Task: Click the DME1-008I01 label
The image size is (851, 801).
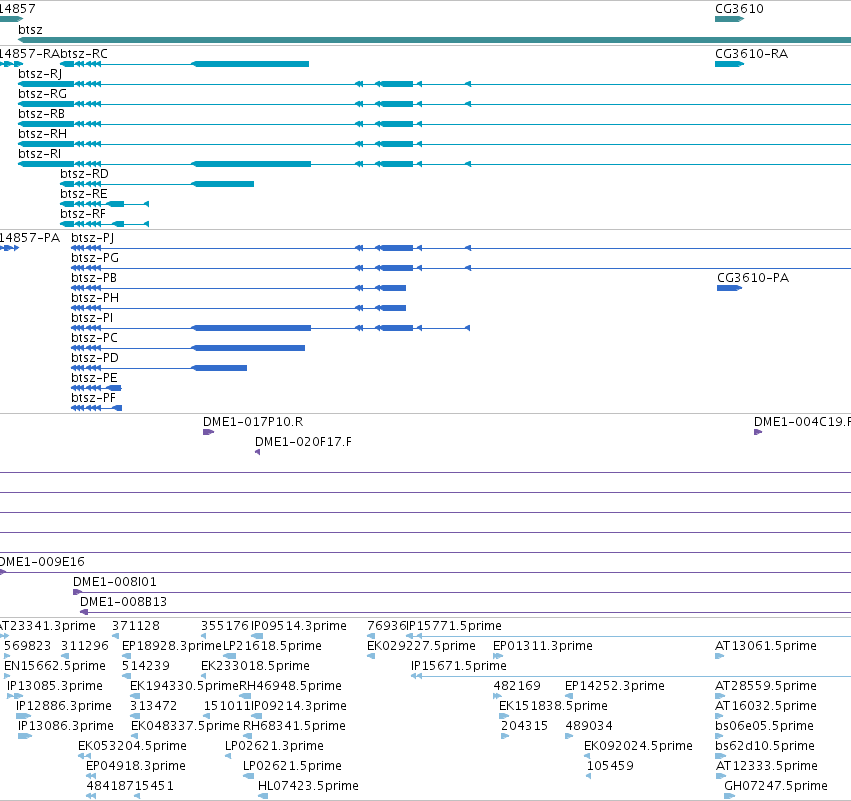Action: 115,582
